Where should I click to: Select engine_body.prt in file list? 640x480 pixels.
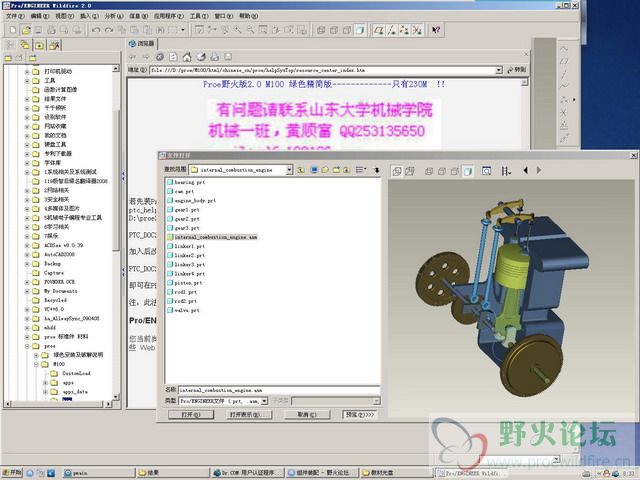click(x=191, y=200)
